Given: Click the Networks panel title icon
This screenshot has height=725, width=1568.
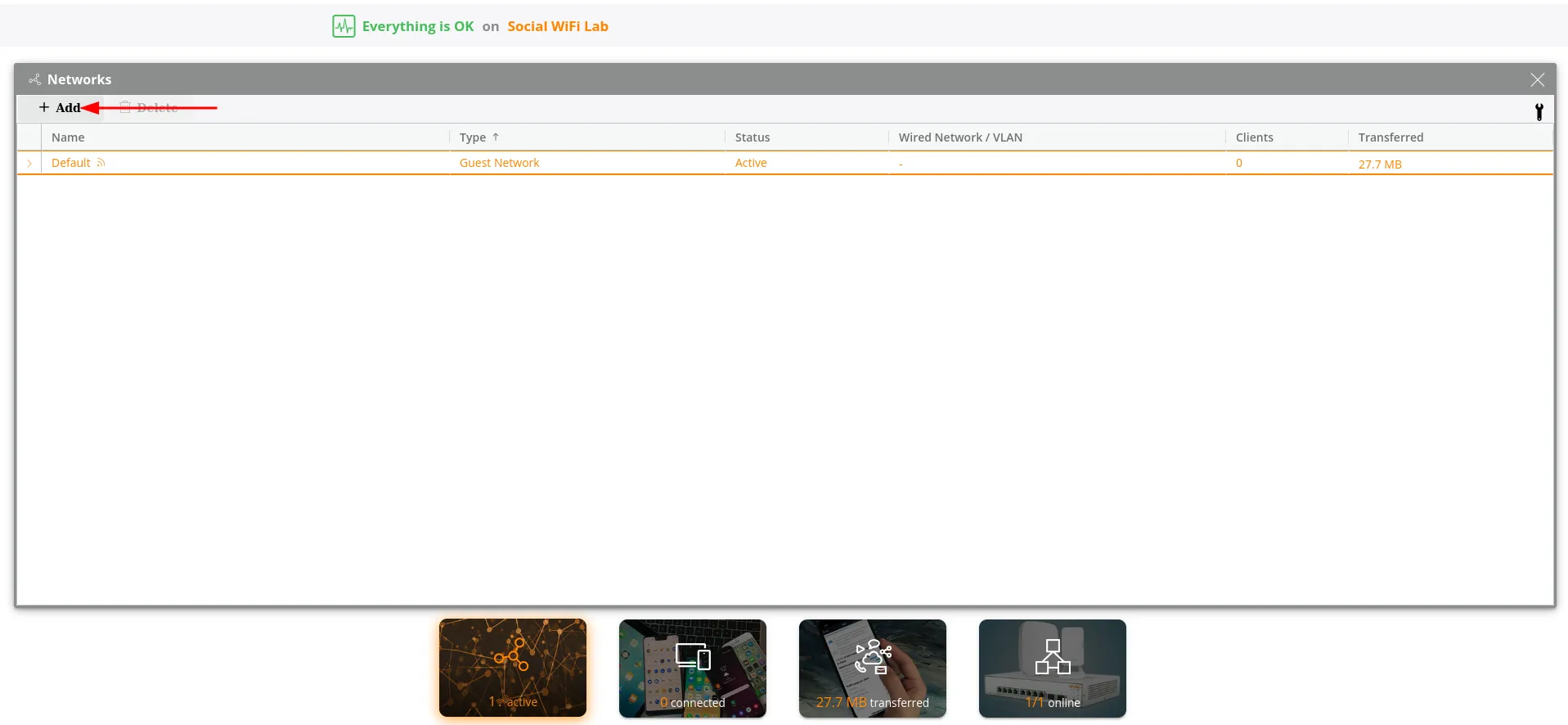Looking at the screenshot, I should (34, 79).
